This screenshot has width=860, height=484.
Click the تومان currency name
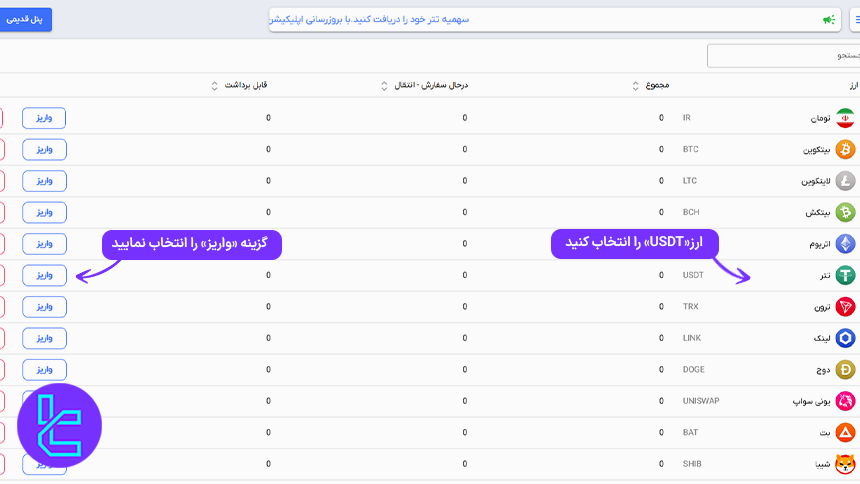click(821, 119)
